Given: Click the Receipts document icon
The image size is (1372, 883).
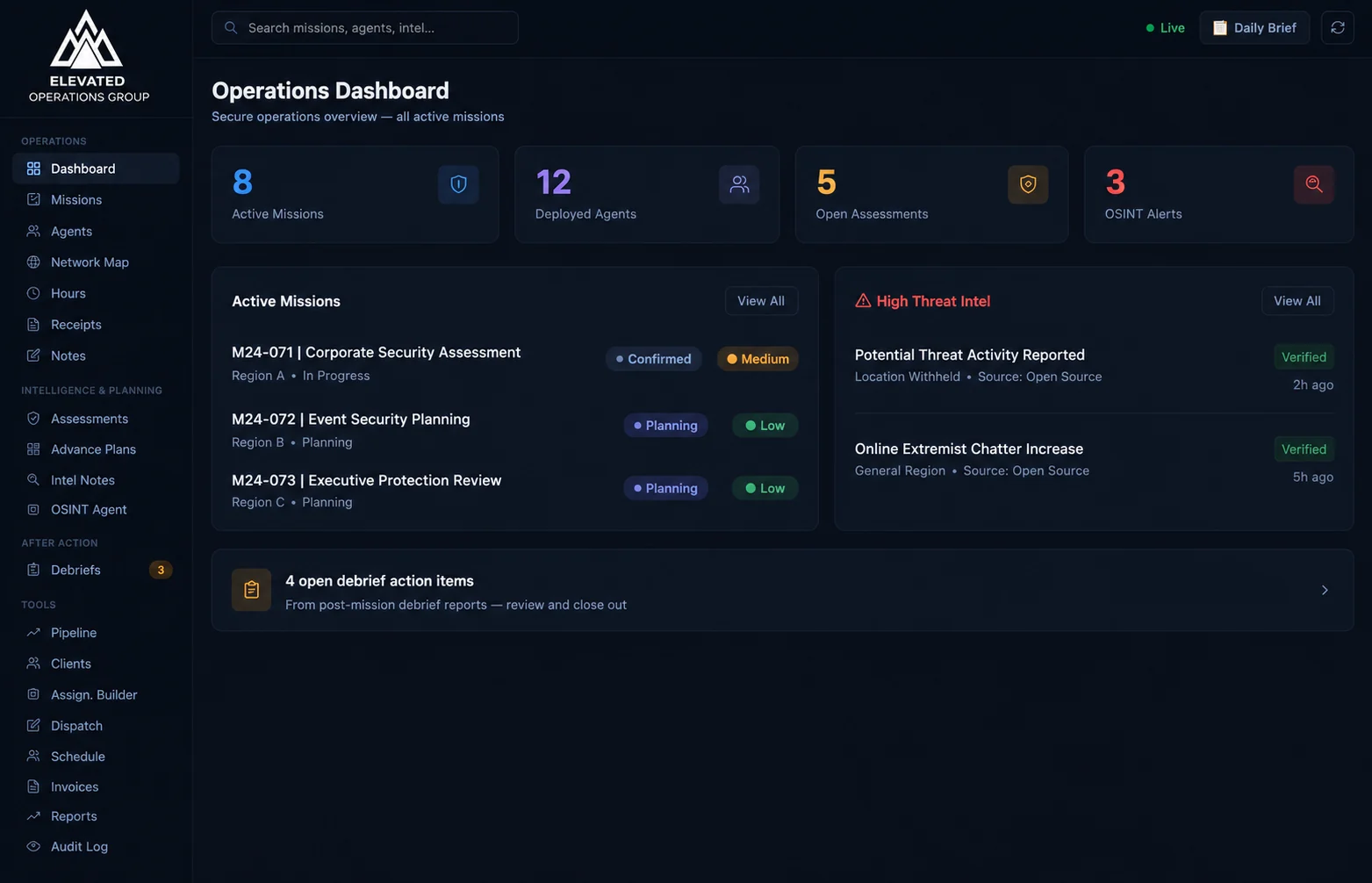Looking at the screenshot, I should click(33, 325).
